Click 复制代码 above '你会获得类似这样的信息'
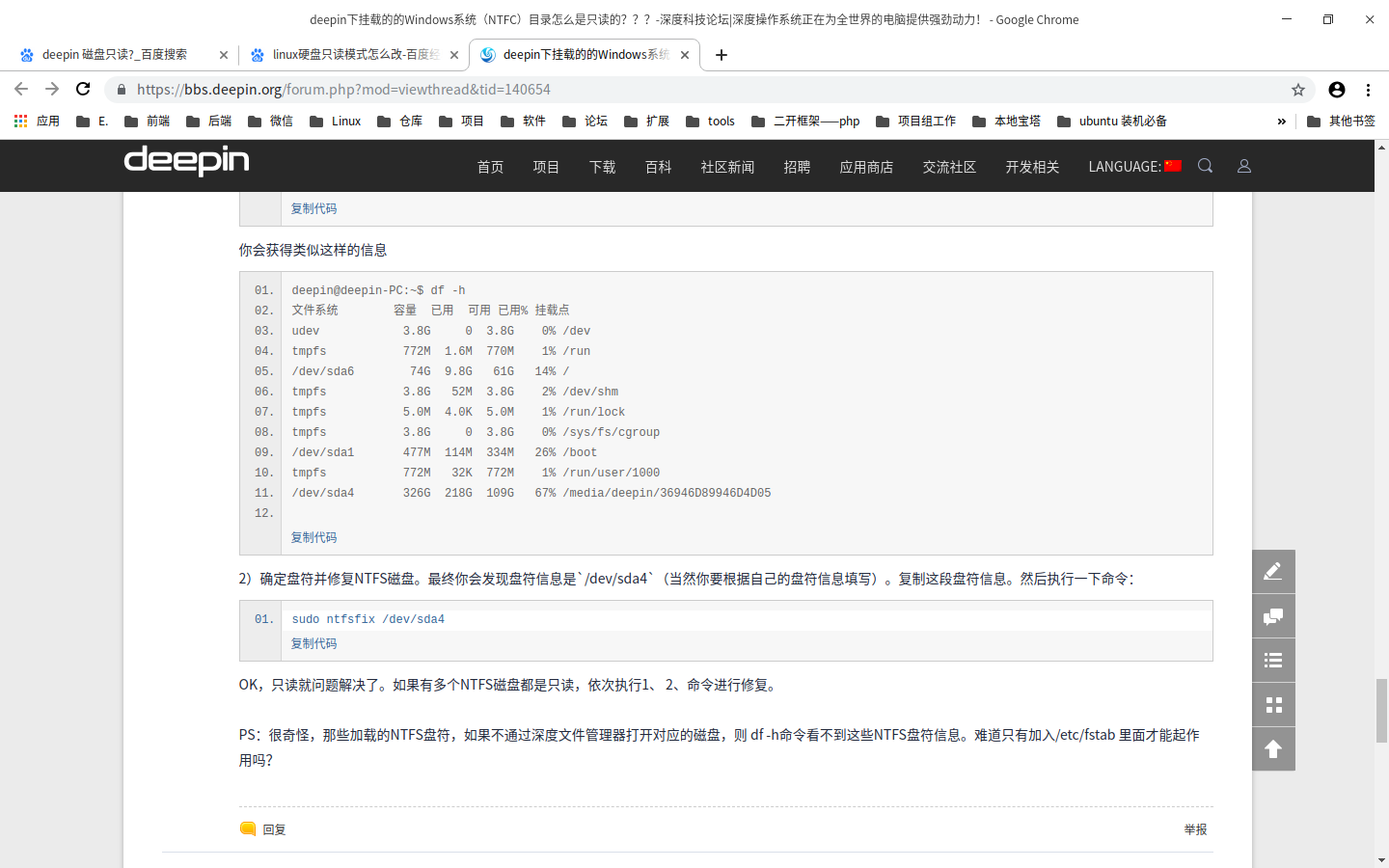Screen dimensions: 1389x868 point(313,208)
